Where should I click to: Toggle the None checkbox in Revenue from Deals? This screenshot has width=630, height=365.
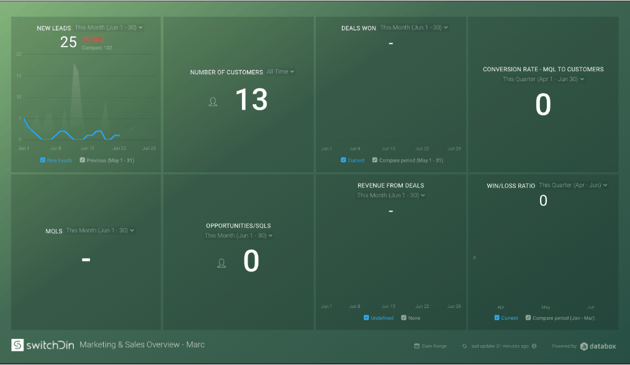click(x=403, y=318)
